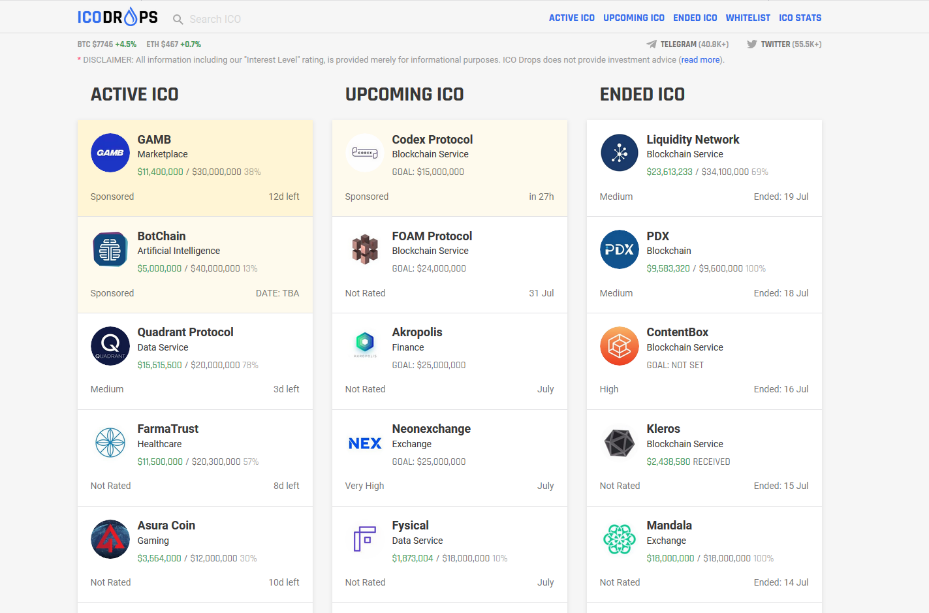This screenshot has height=613, width=929.
Task: Open the ICO STATS menu item
Action: 800,18
